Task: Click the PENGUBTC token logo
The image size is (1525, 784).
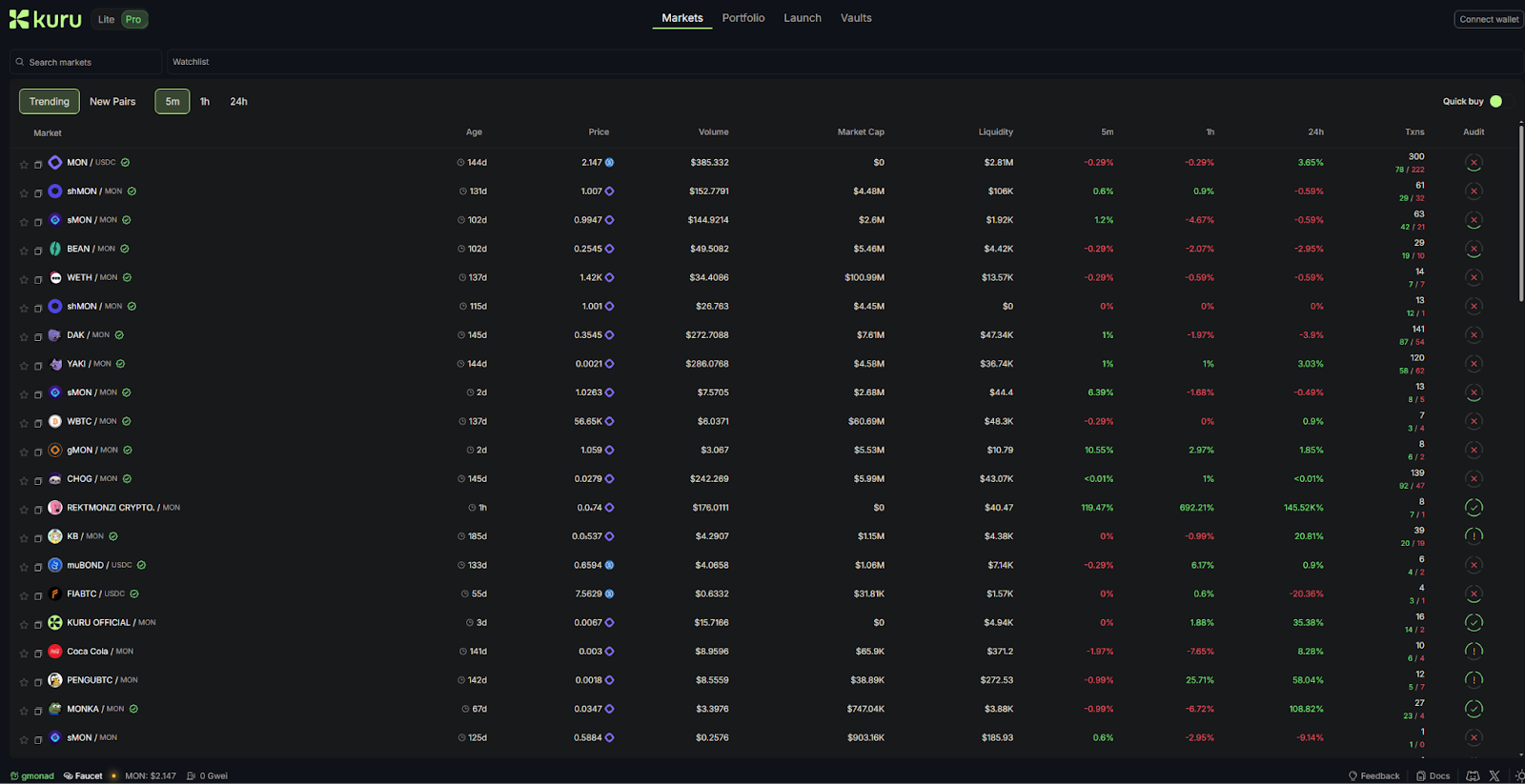Action: click(x=55, y=680)
